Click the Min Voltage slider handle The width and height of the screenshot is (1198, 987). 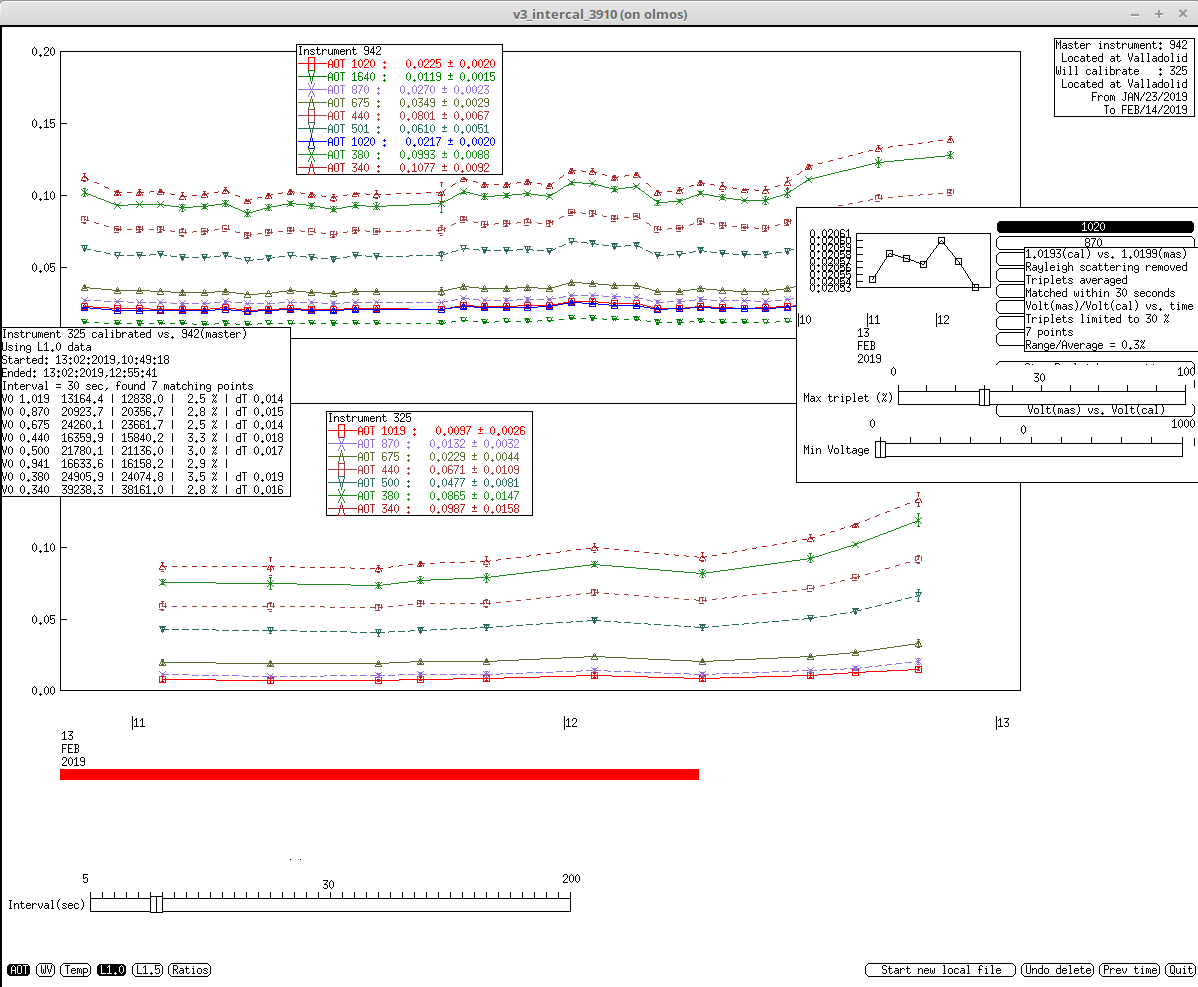(x=880, y=449)
